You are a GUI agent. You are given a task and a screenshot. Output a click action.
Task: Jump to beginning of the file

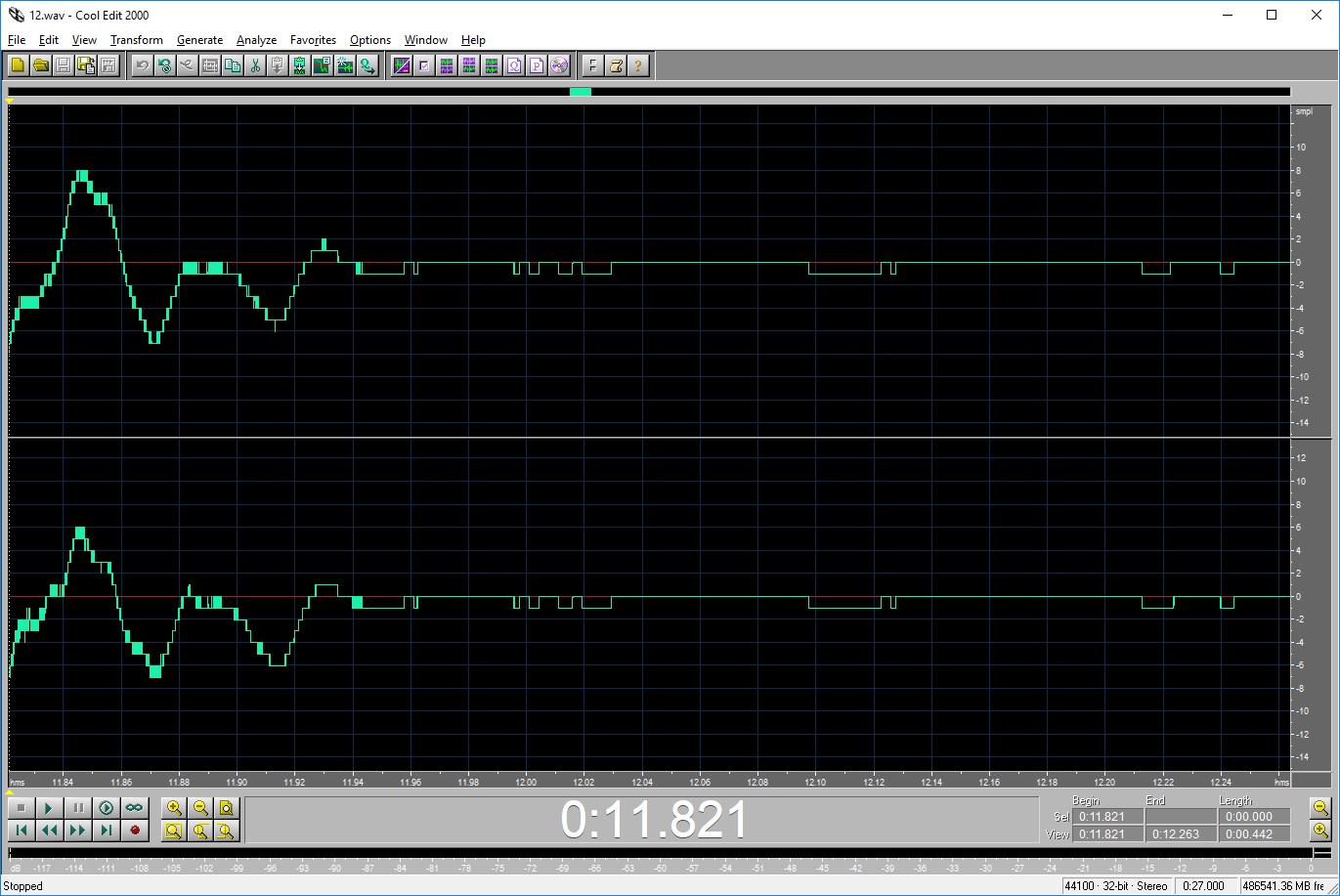[x=21, y=831]
